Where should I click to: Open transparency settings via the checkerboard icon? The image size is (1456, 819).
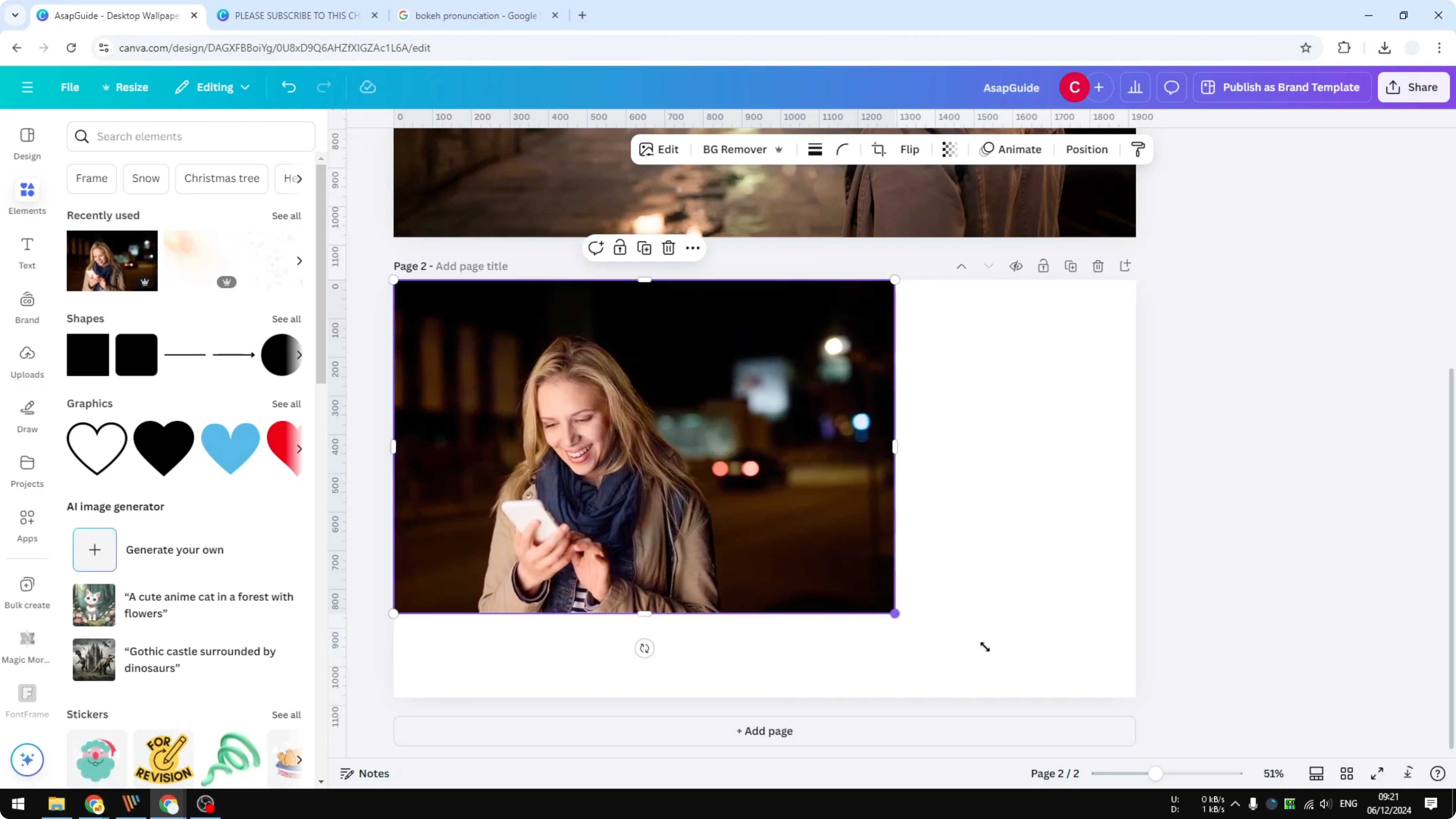(x=949, y=149)
